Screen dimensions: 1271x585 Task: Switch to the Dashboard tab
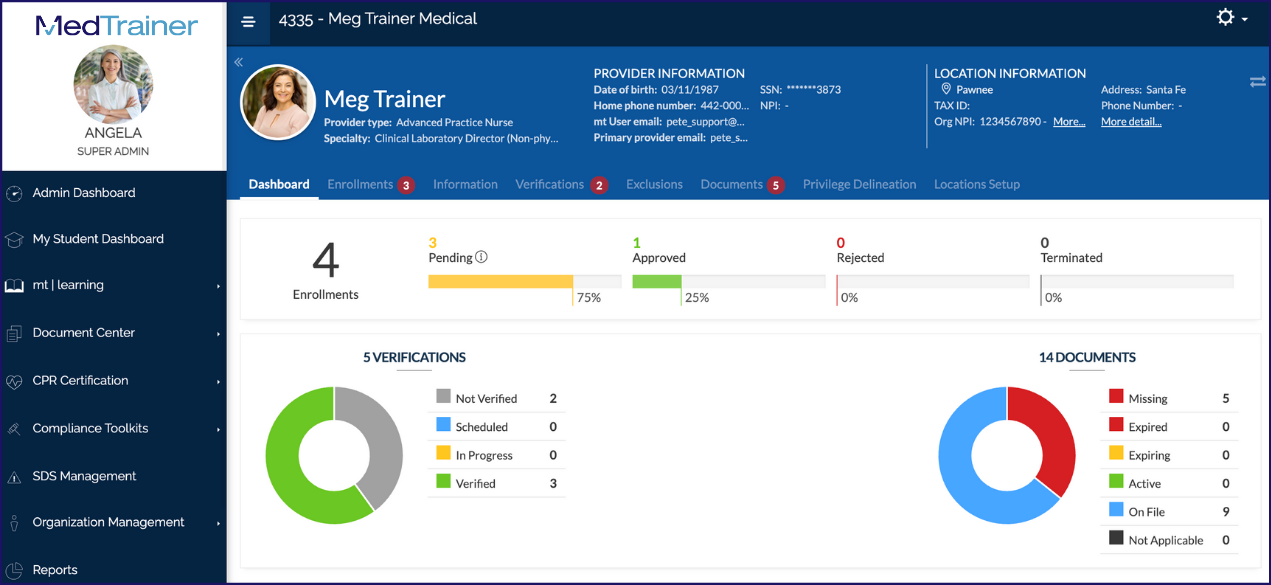[x=279, y=184]
